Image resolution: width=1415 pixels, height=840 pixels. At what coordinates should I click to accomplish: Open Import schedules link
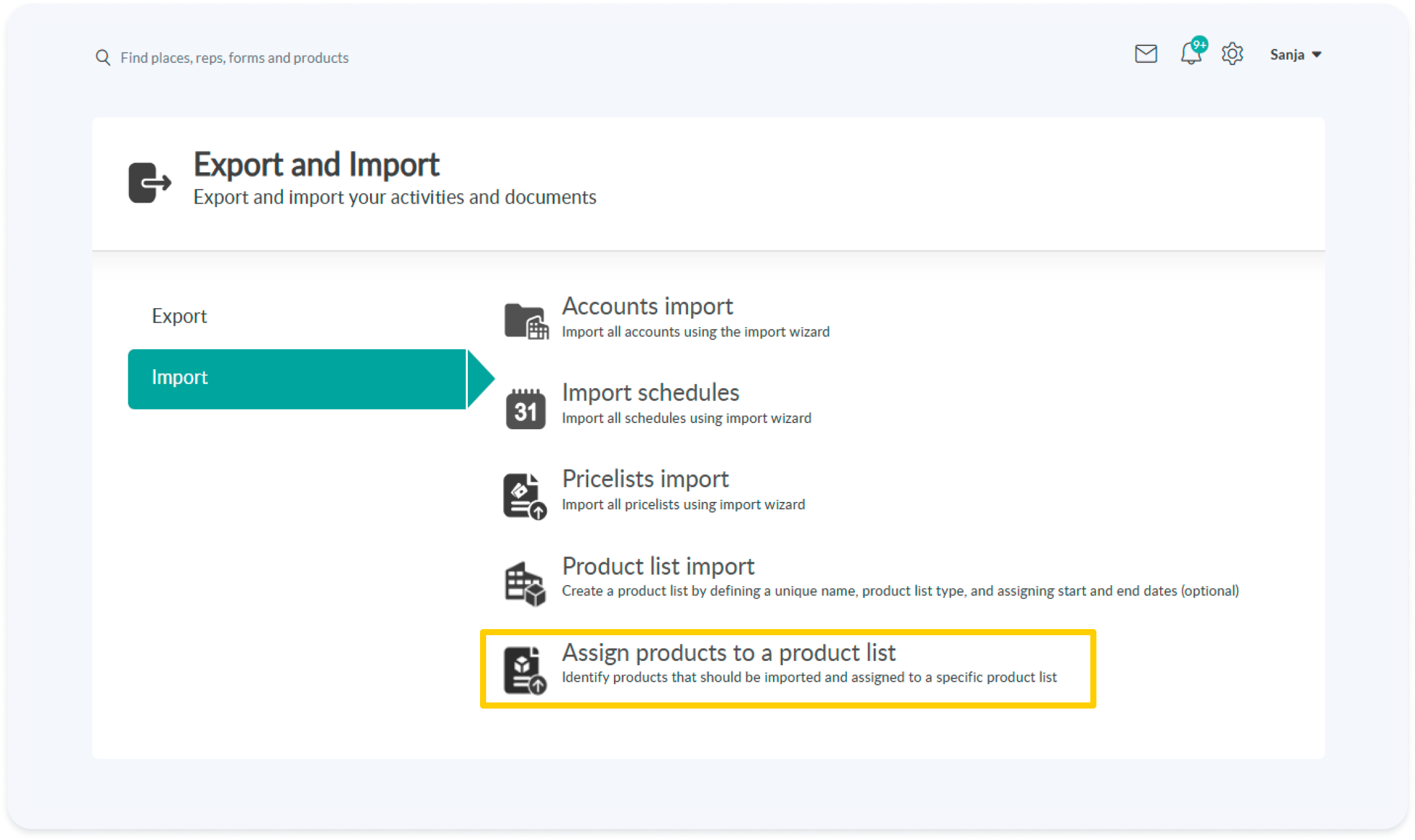(x=650, y=393)
